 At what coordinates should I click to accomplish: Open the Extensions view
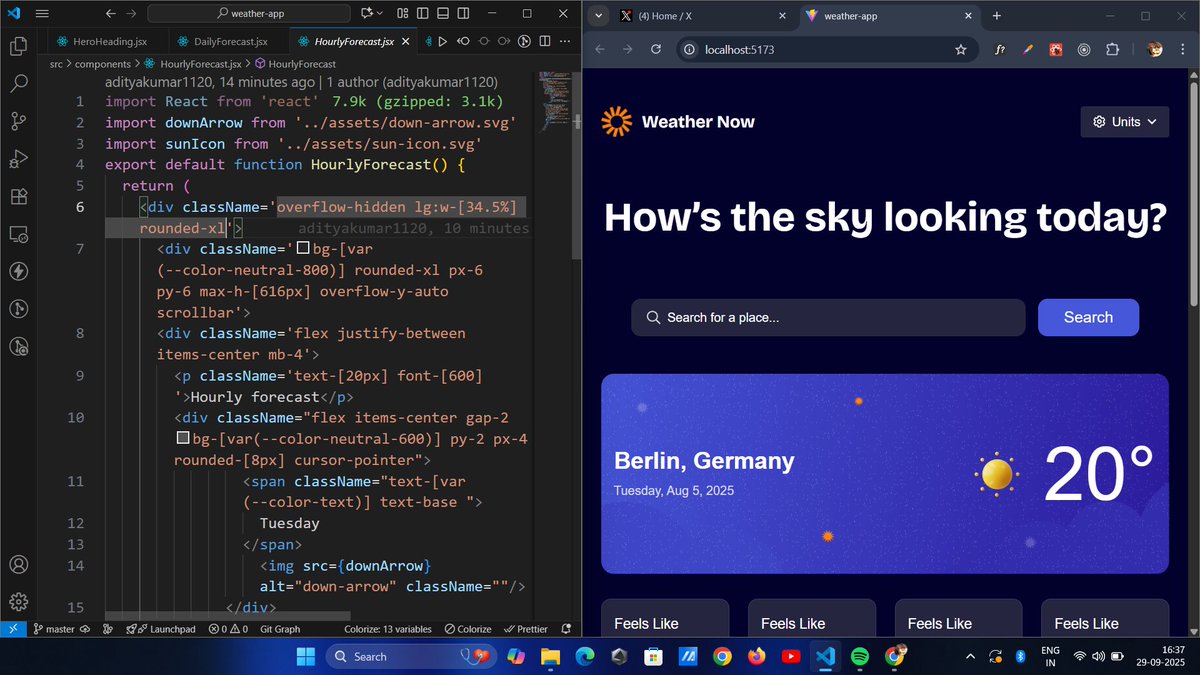point(18,197)
